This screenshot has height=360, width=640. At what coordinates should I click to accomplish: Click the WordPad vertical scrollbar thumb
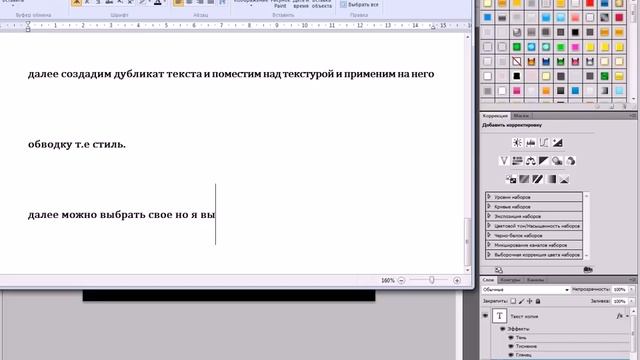(x=468, y=242)
